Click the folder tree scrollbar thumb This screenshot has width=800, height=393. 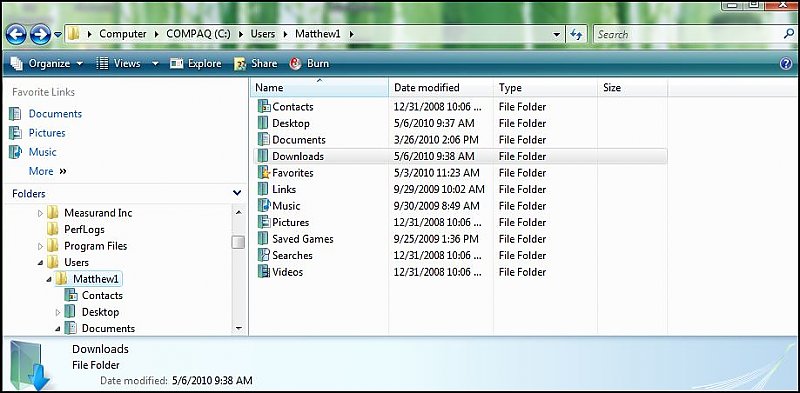coord(238,242)
